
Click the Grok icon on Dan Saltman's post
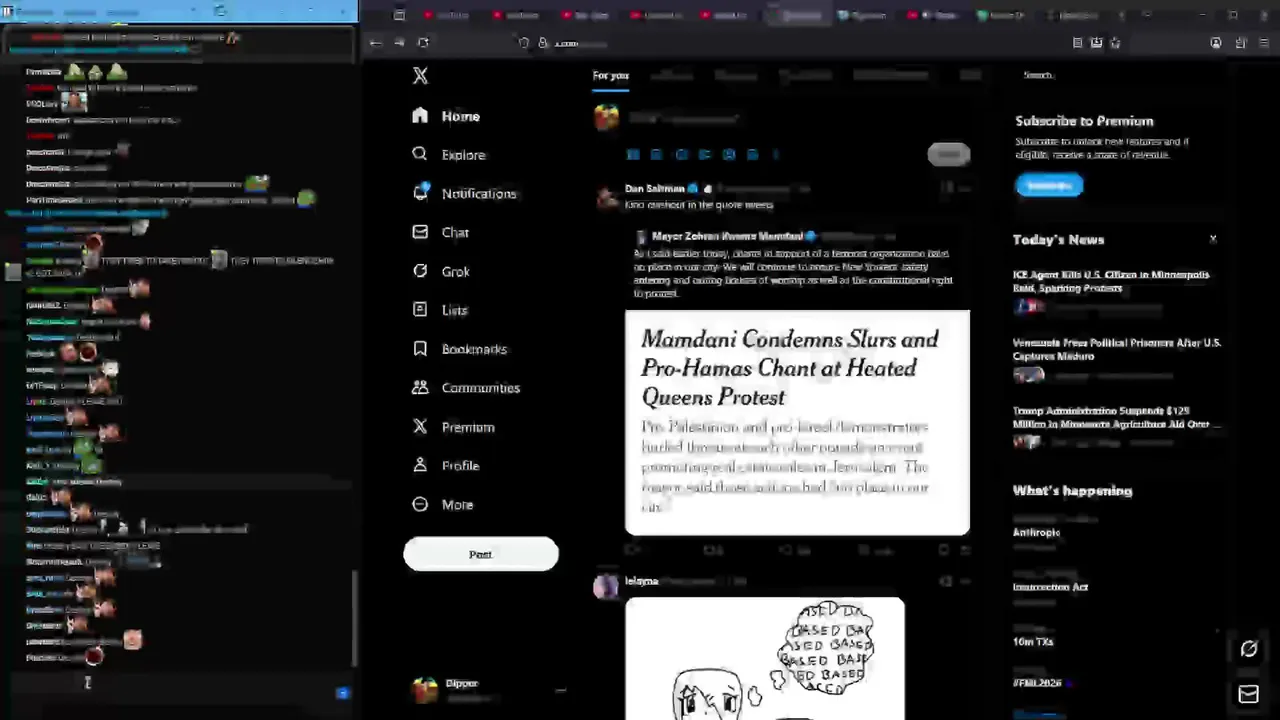click(945, 187)
